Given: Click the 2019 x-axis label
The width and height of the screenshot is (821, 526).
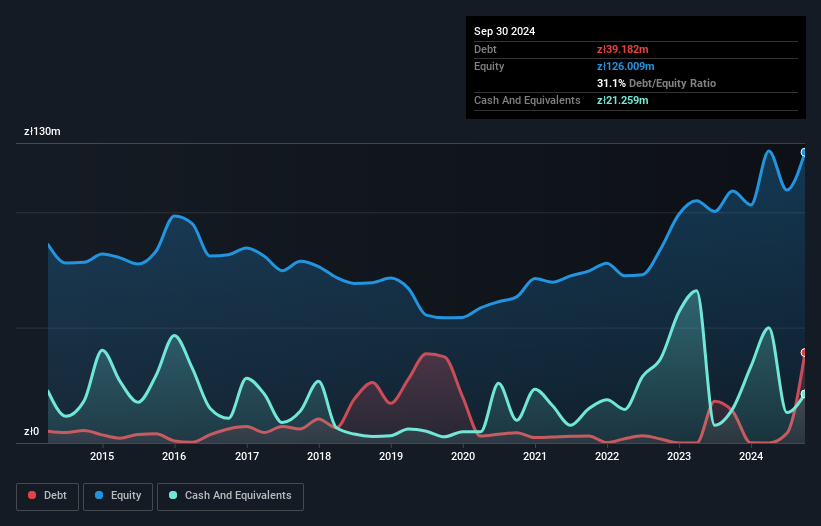Looking at the screenshot, I should 391,456.
